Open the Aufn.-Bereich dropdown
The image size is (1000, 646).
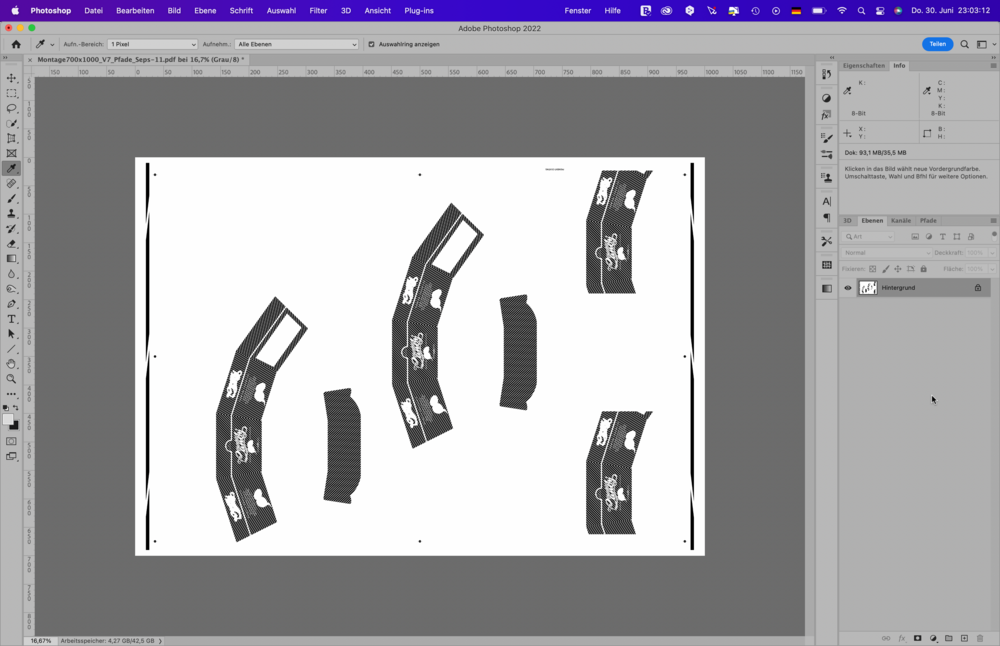(x=152, y=44)
